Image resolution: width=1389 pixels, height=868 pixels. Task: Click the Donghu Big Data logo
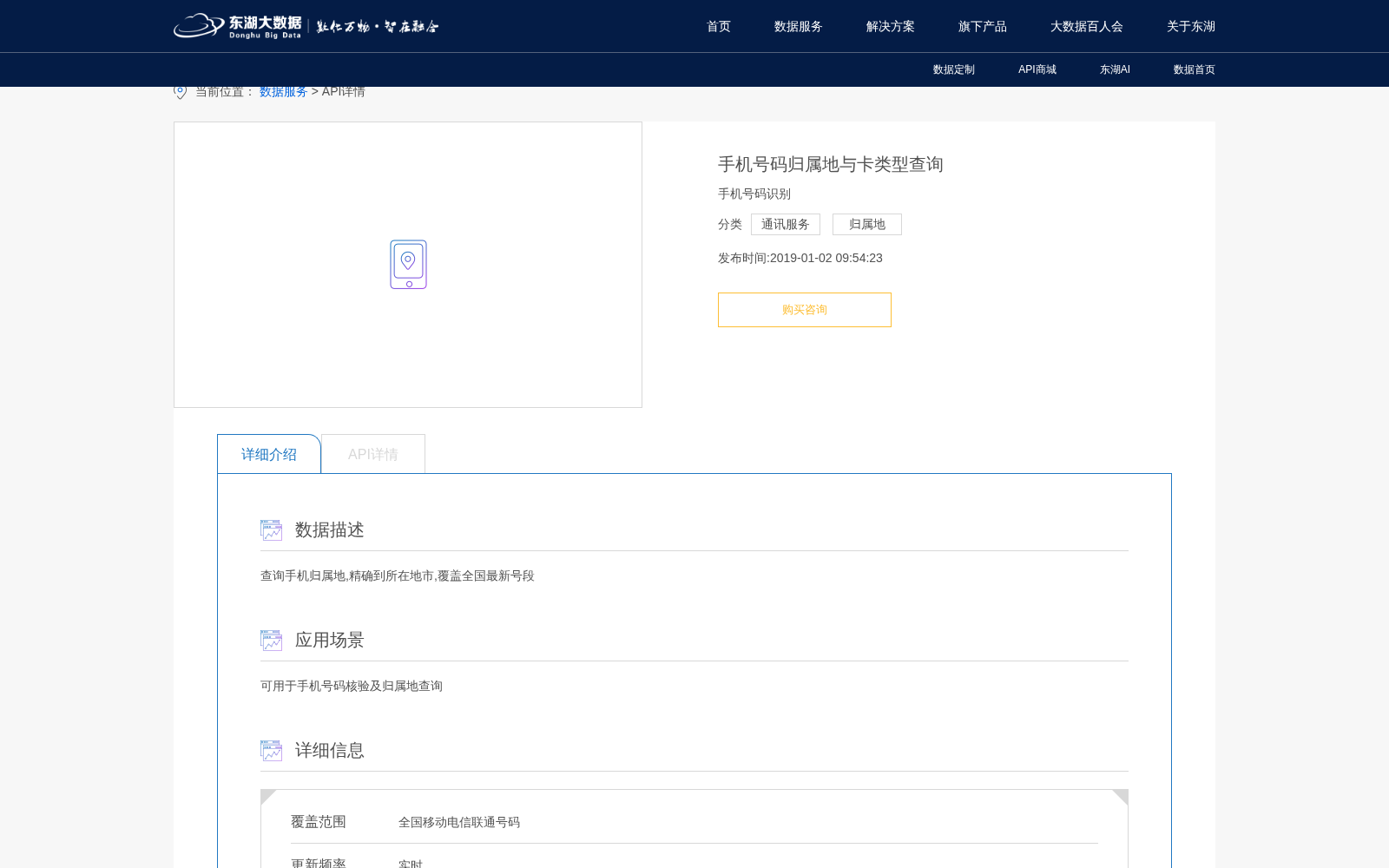pyautogui.click(x=238, y=26)
